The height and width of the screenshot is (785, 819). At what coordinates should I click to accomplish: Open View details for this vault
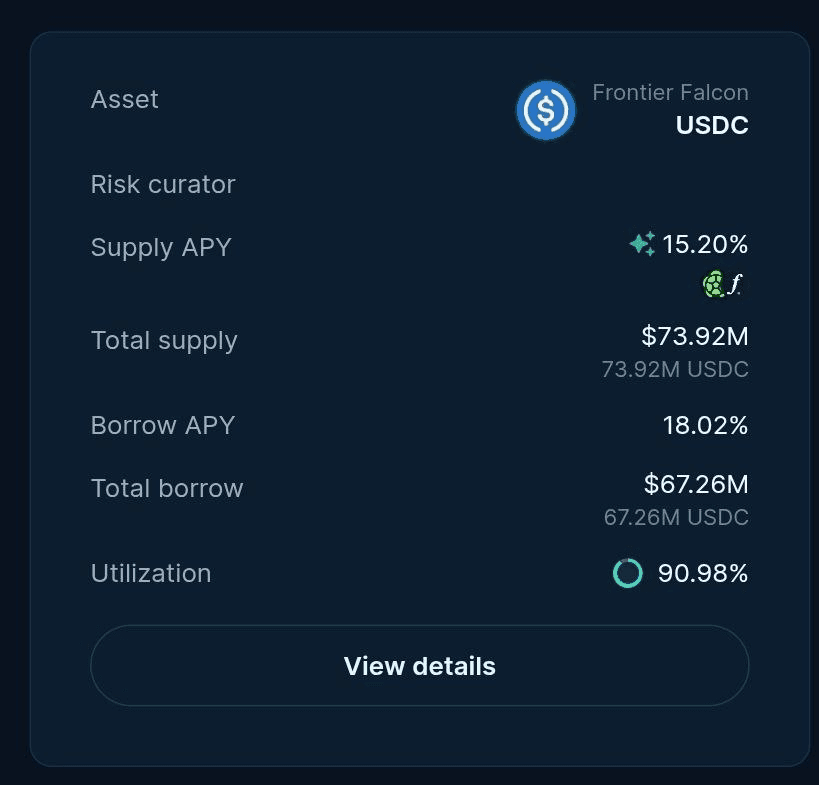[419, 666]
